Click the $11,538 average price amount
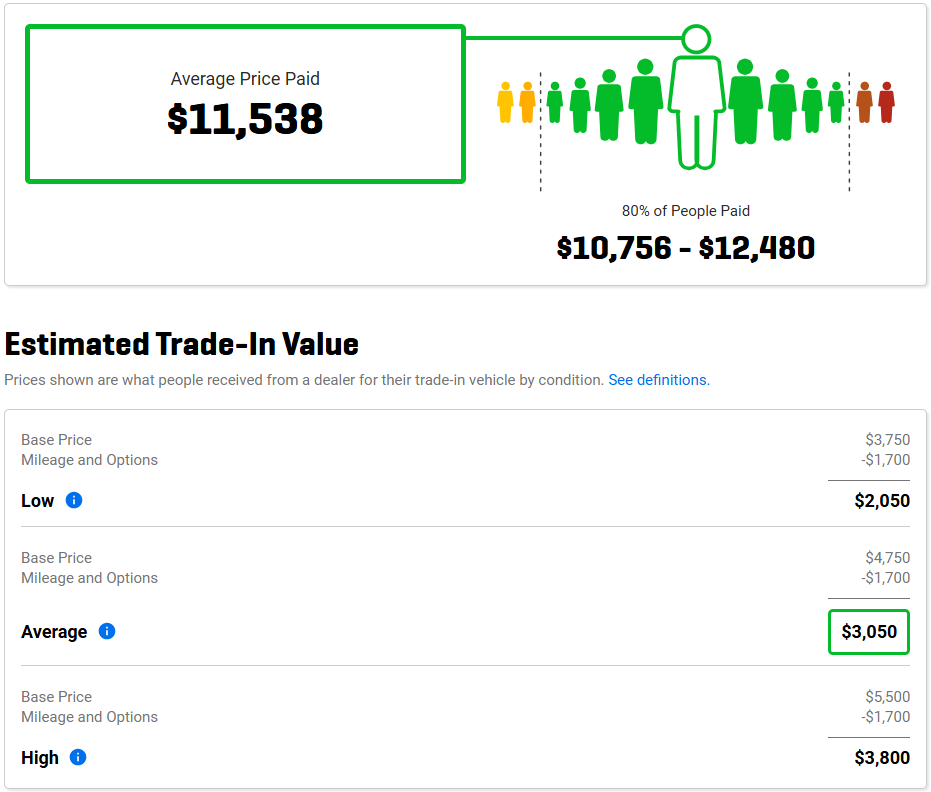Screen dimensions: 931x792 (245, 119)
